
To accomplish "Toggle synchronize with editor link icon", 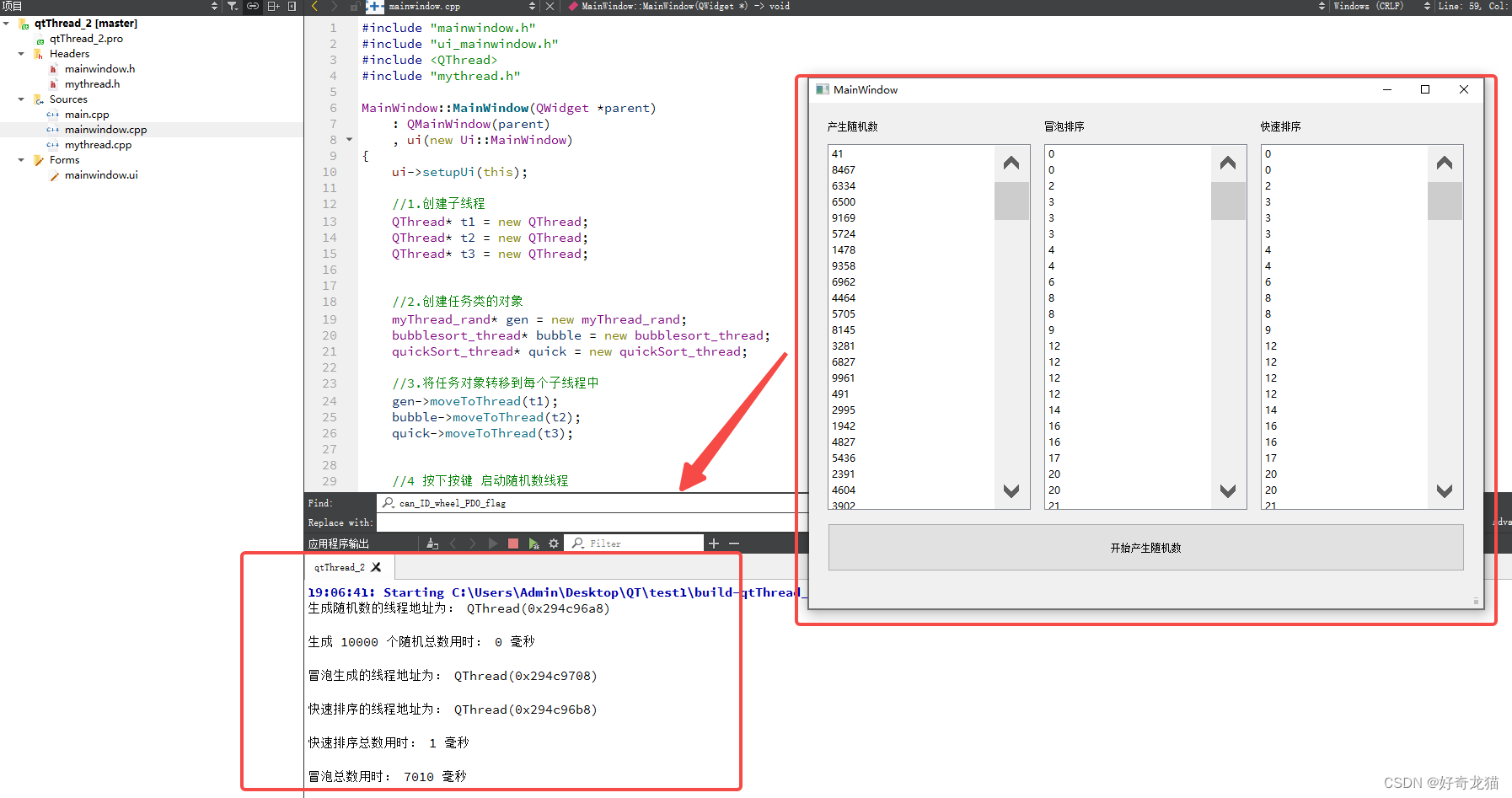I will coord(253,6).
